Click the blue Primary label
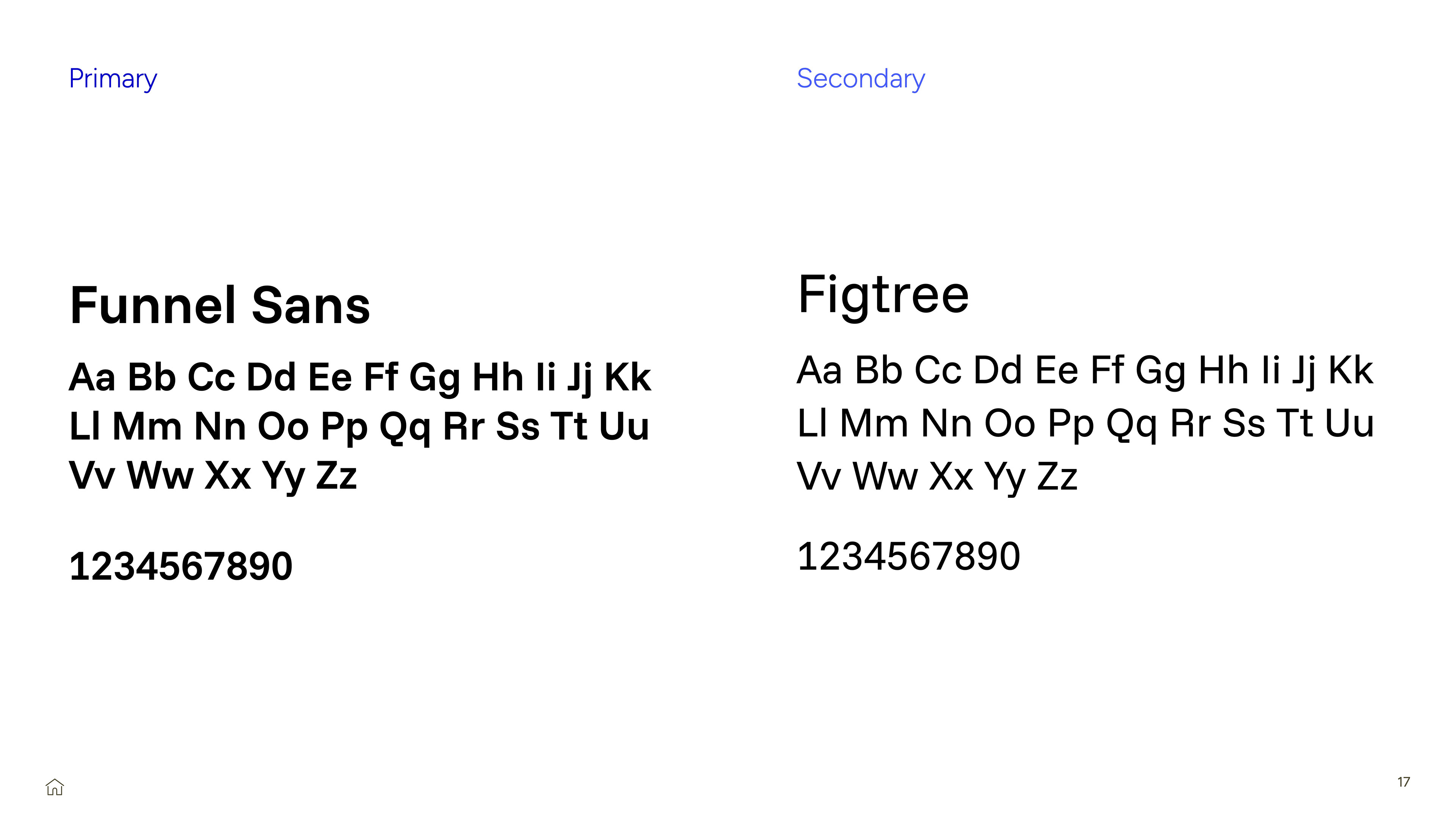This screenshot has height=819, width=1456. 113,78
